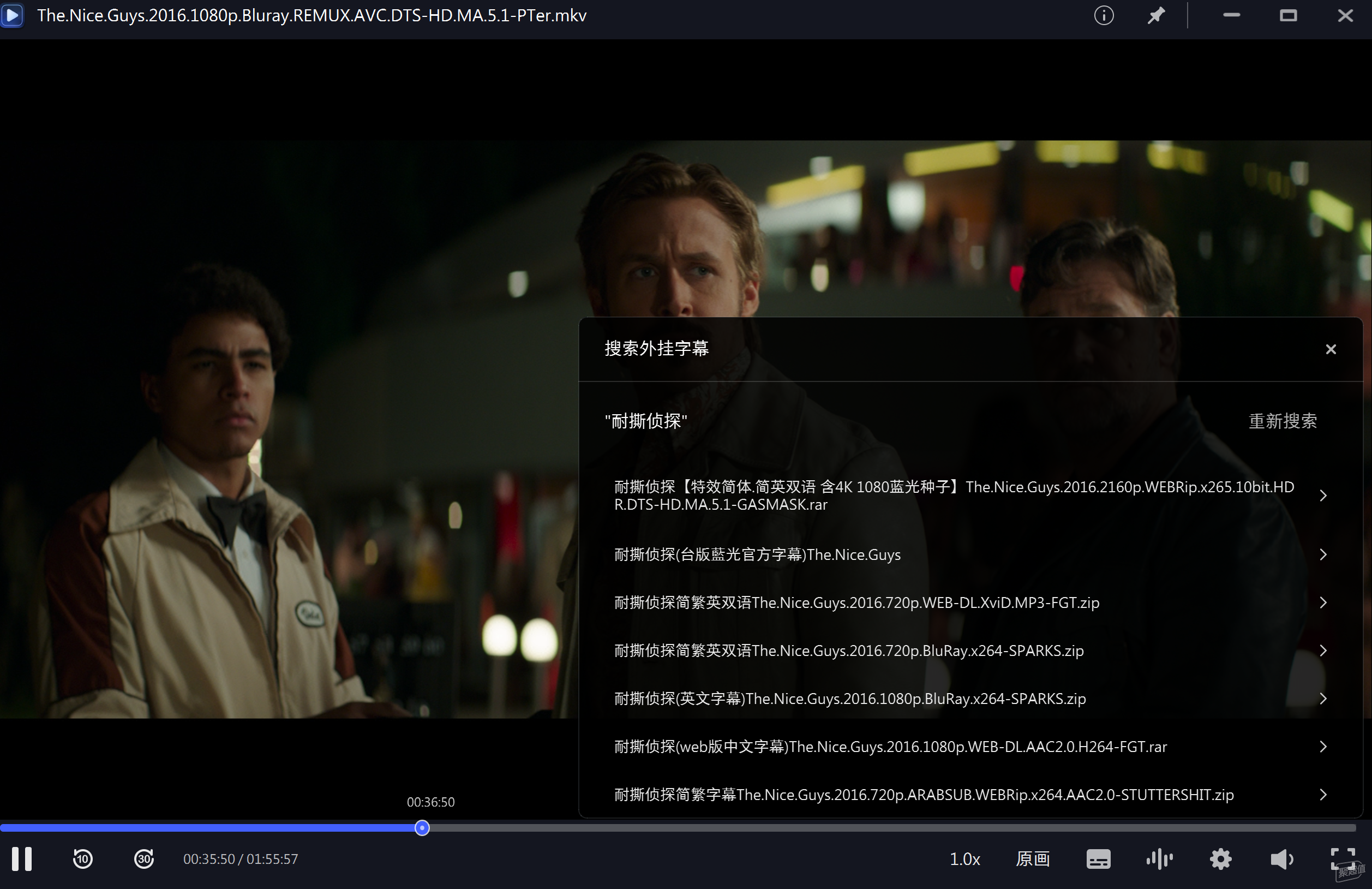Close the player window
The width and height of the screenshot is (1372, 889).
click(1345, 16)
